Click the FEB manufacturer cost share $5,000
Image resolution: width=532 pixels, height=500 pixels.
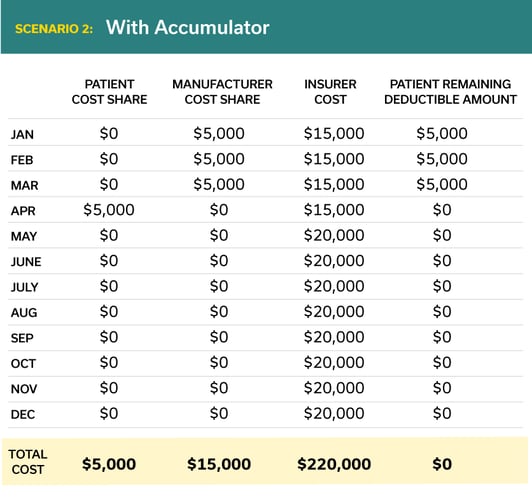click(219, 159)
